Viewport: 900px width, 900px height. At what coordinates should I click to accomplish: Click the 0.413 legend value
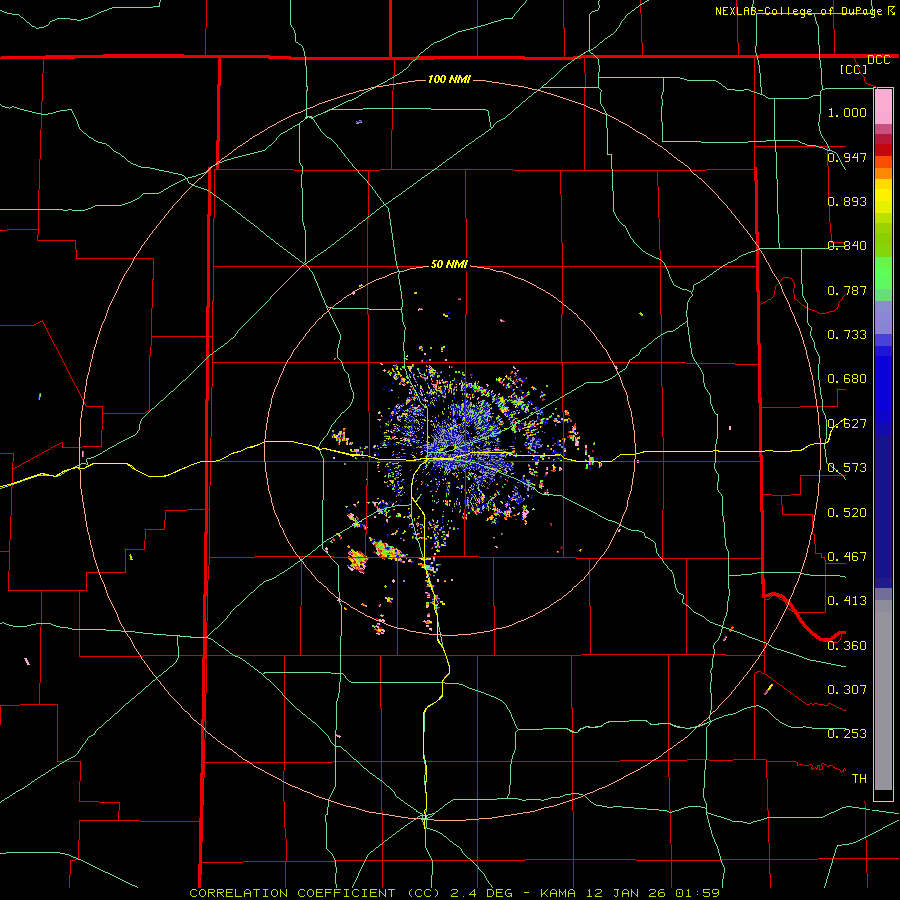click(847, 601)
